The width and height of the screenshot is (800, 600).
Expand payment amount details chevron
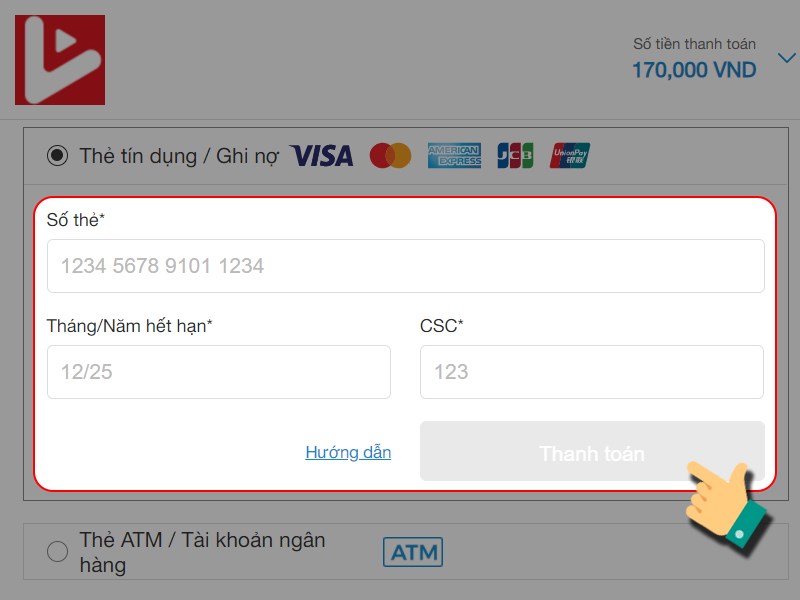point(786,57)
